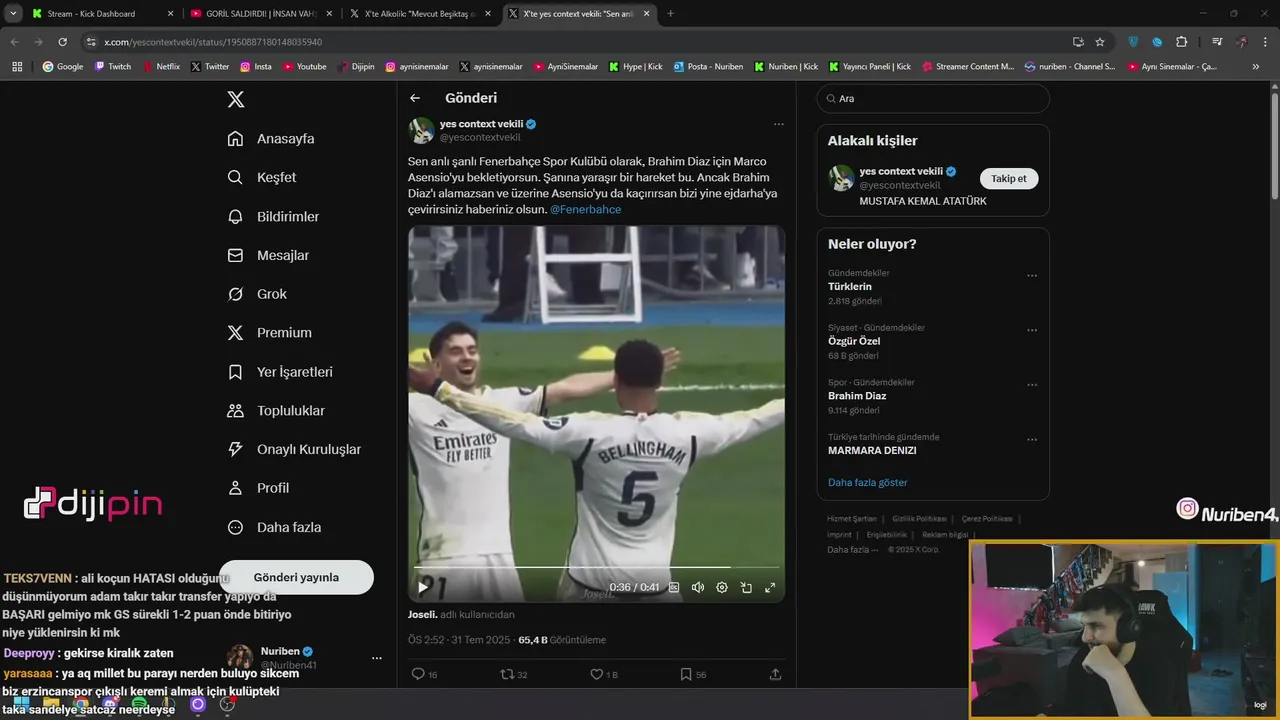Open the post's three-dot more menu
This screenshot has width=1280, height=720.
click(x=779, y=125)
